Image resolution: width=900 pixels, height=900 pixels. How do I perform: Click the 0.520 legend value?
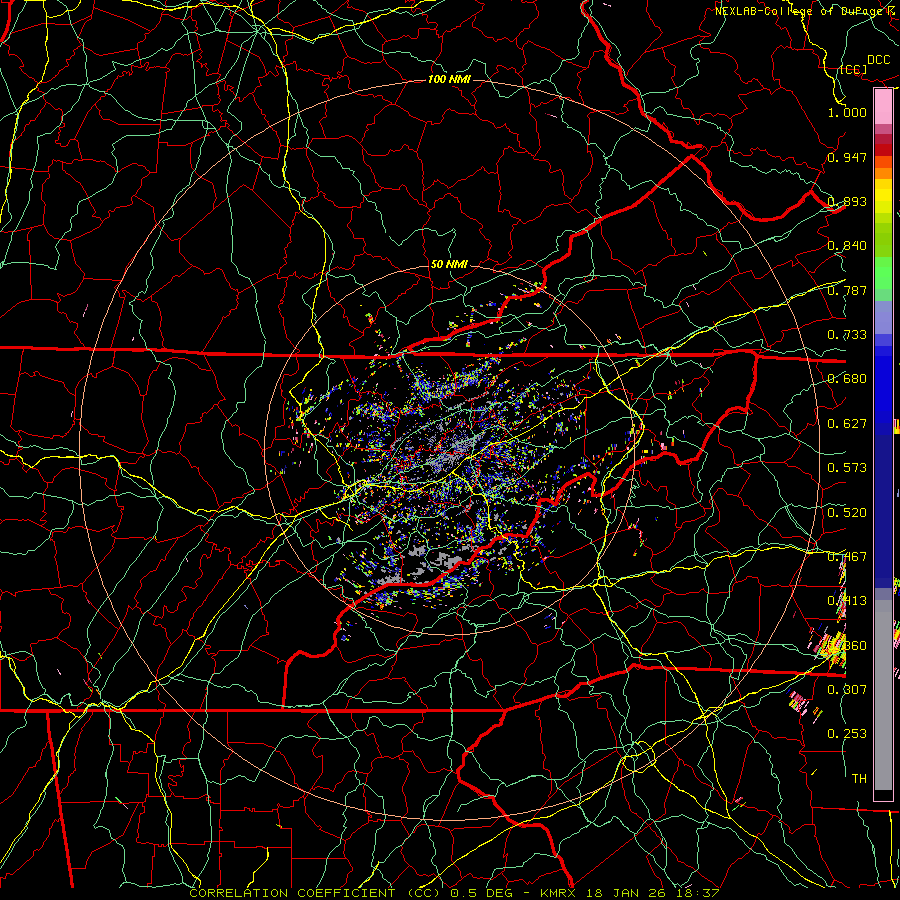point(847,512)
